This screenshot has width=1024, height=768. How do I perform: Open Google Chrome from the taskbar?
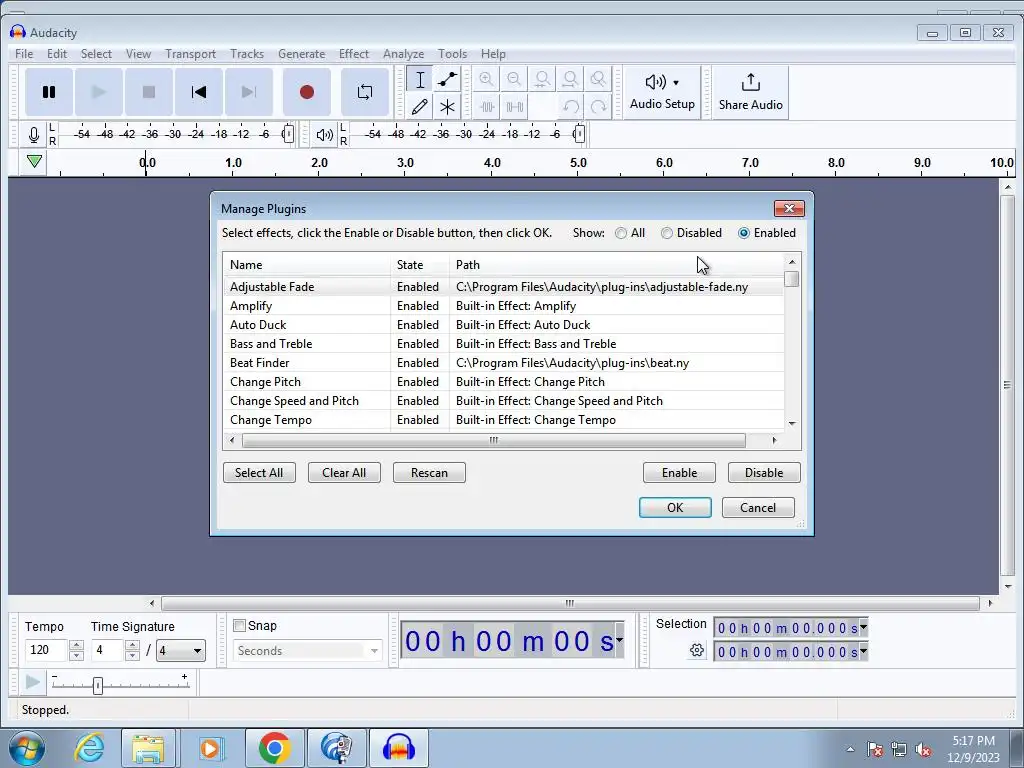pos(274,748)
